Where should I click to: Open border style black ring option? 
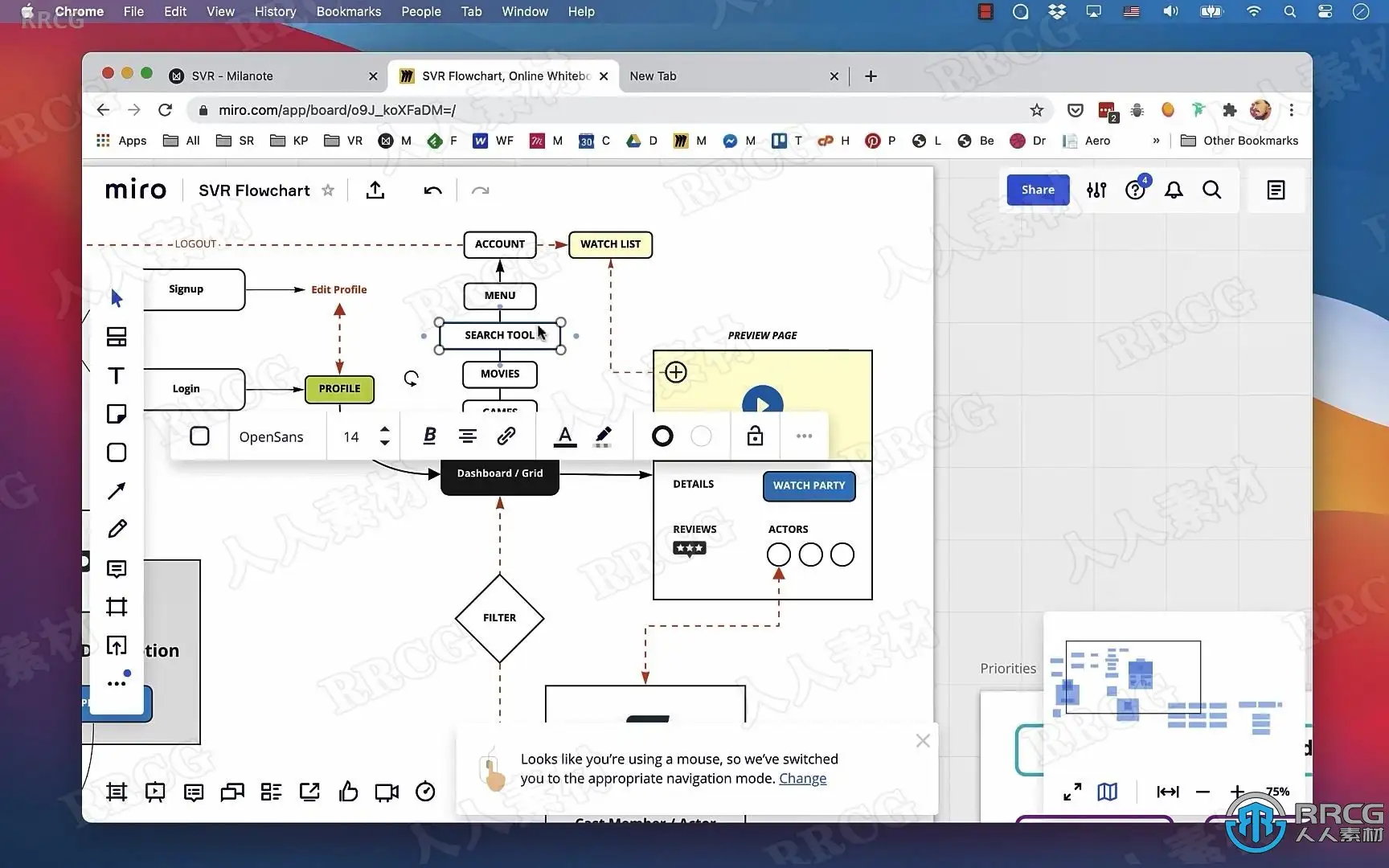click(x=662, y=436)
